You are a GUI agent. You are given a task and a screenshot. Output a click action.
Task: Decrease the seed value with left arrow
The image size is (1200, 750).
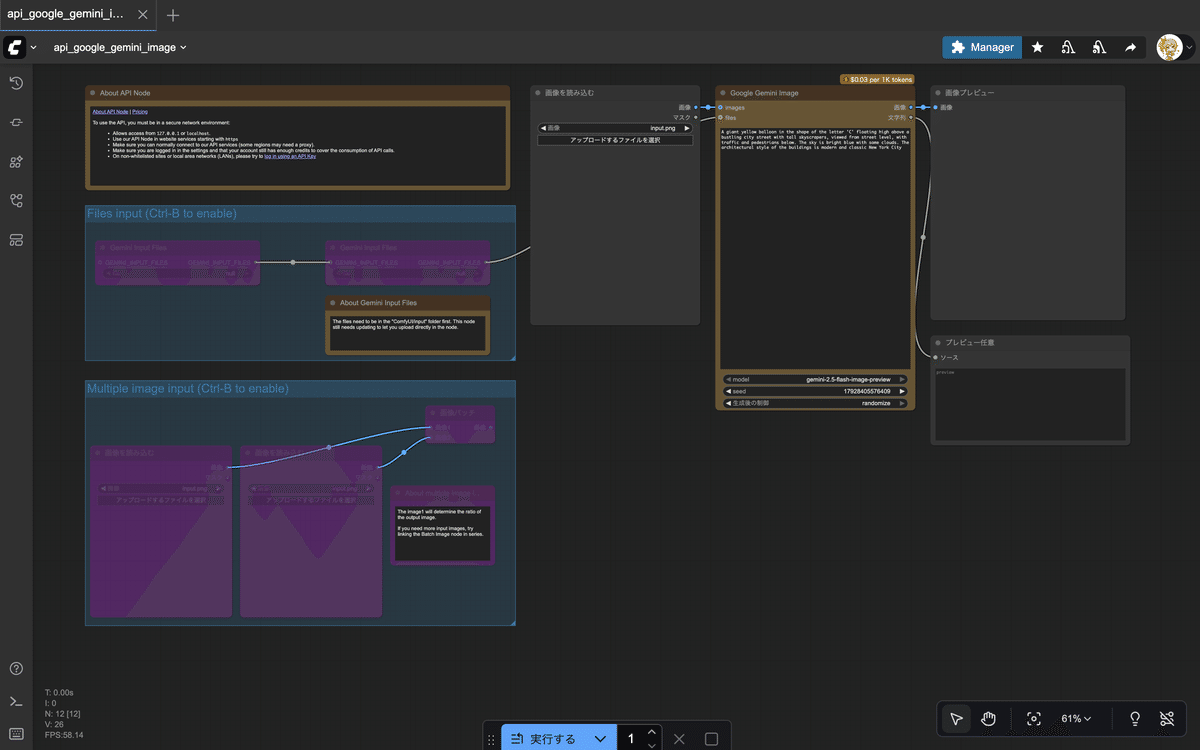[x=728, y=391]
